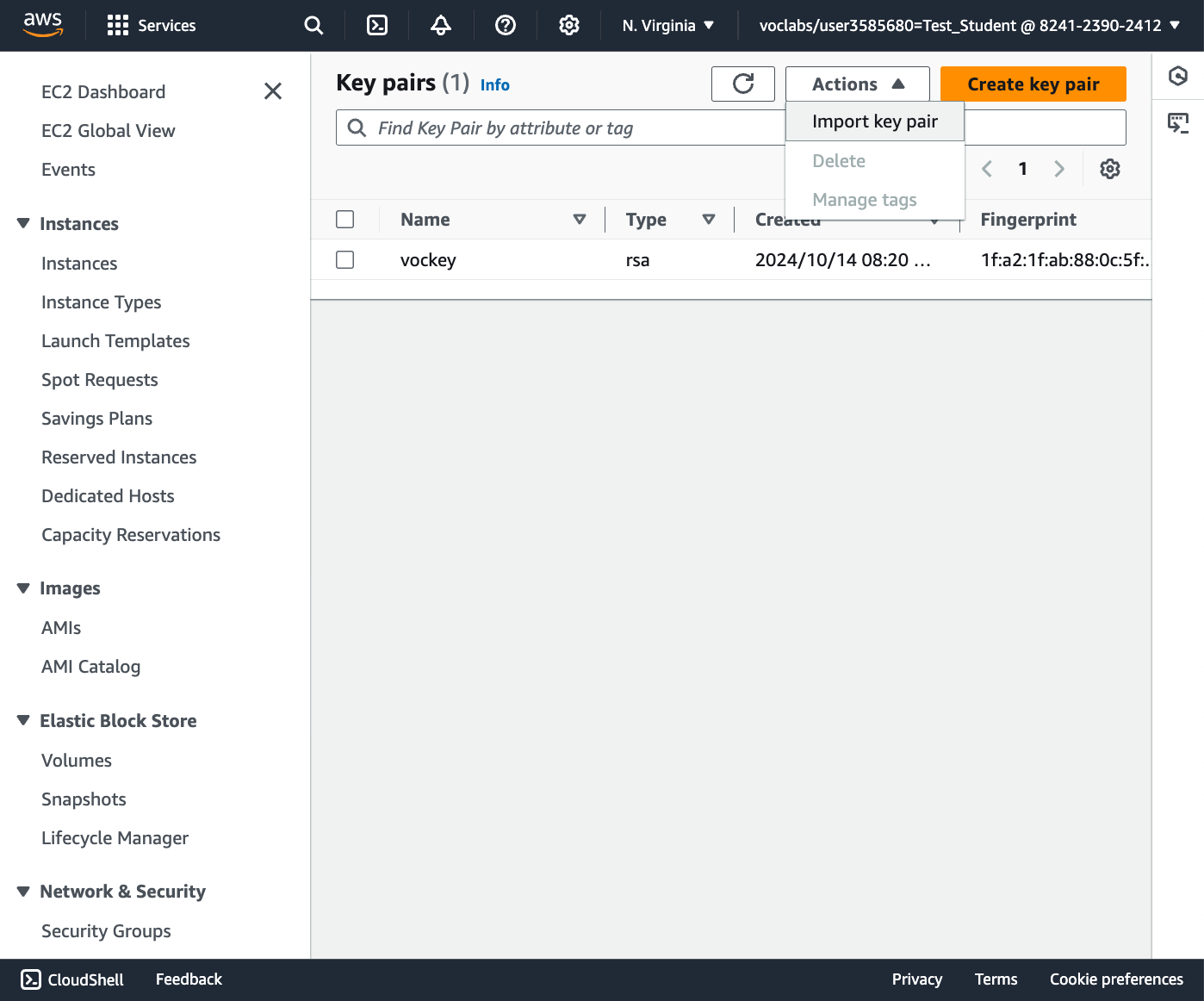Choose Delete in Actions menu
Viewport: 1204px width, 1001px height.
875,161
